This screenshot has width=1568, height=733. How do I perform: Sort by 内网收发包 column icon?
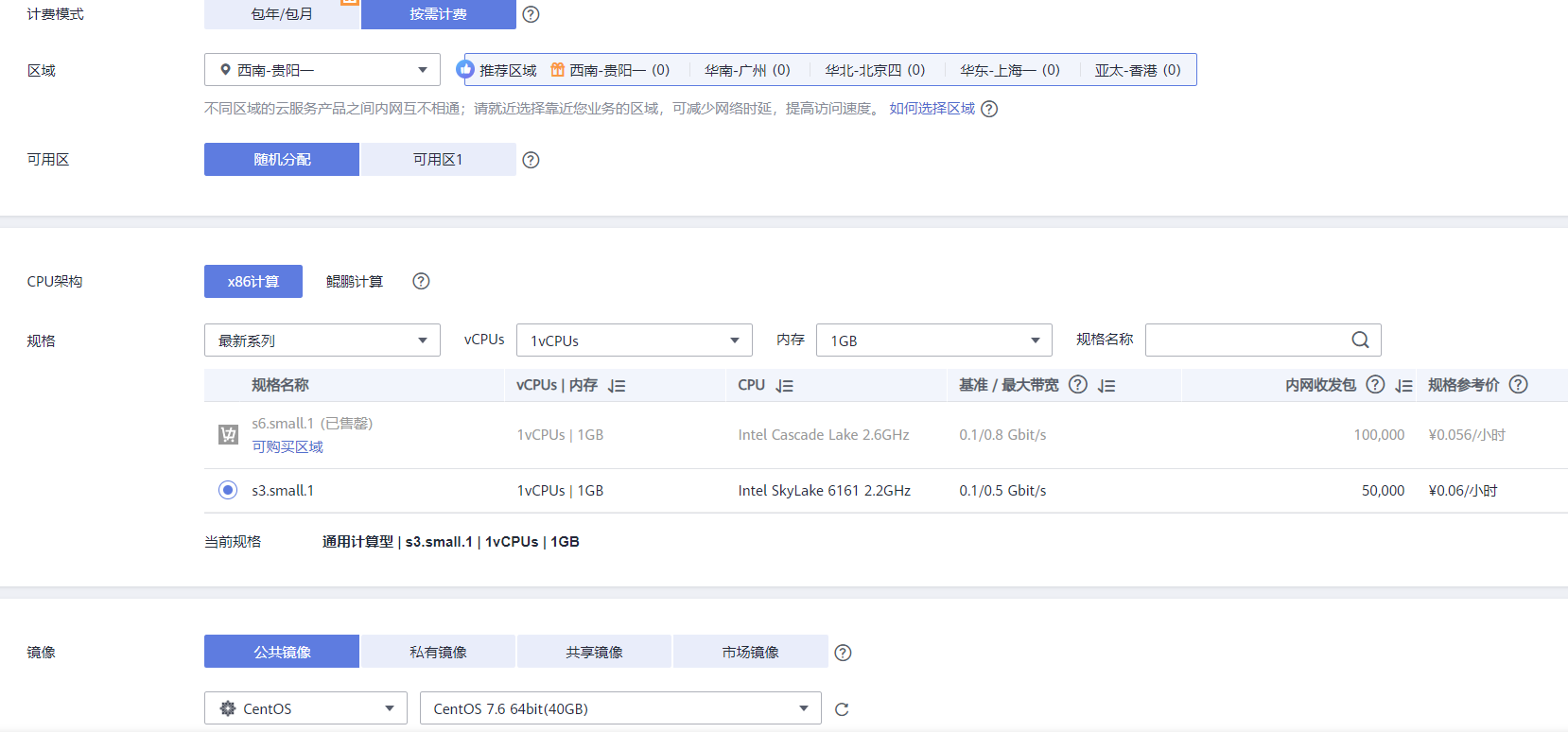point(1404,386)
